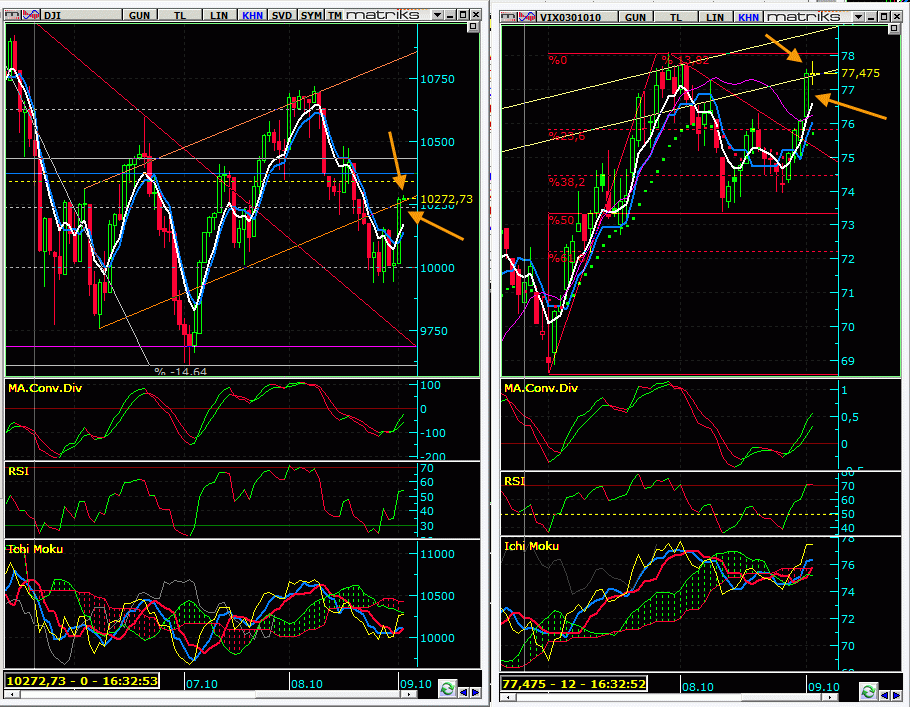Click the blue right arrow under the VIX chart
This screenshot has width=910, height=707.
[896, 690]
